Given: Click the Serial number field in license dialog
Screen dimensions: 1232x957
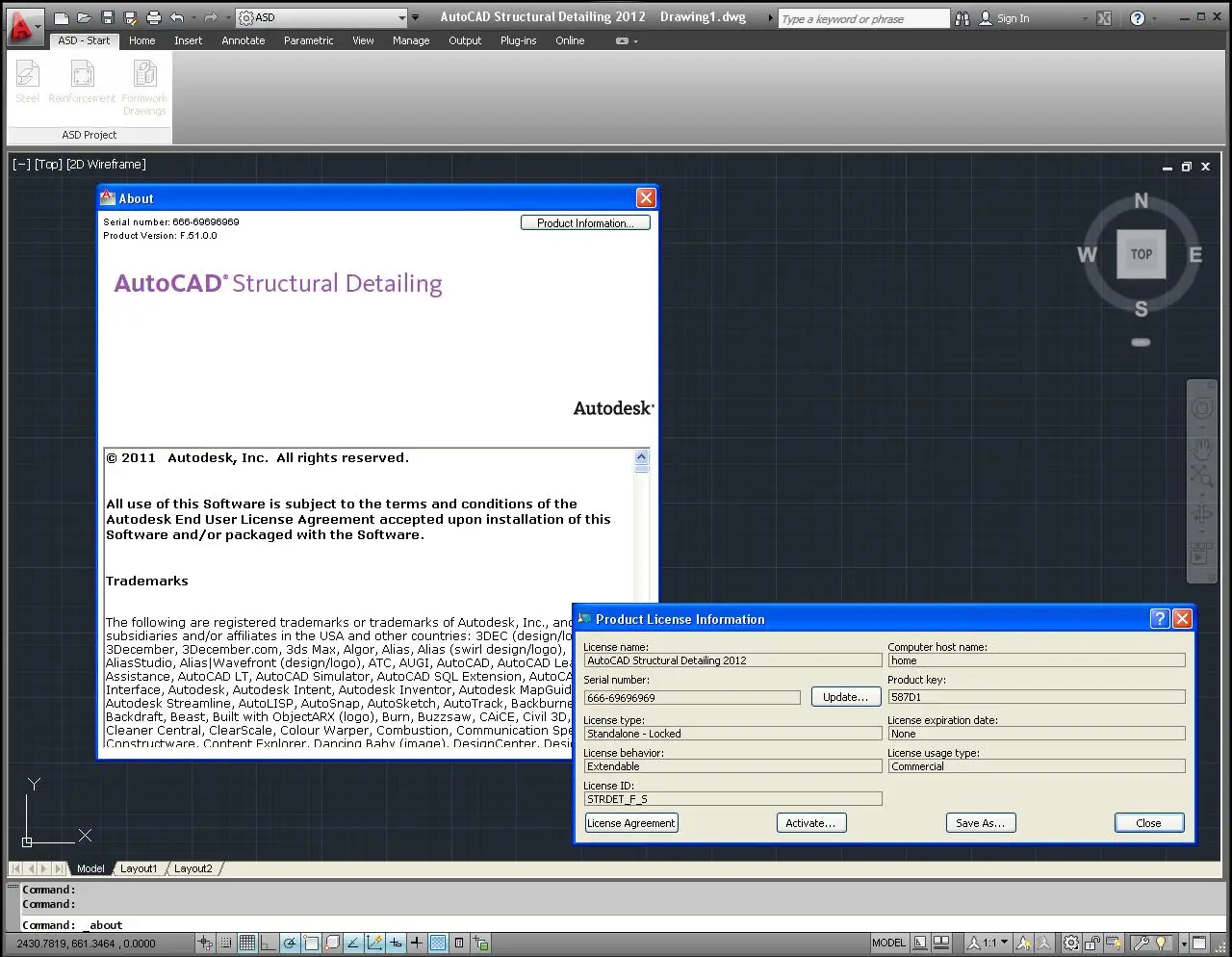Looking at the screenshot, I should tap(692, 697).
